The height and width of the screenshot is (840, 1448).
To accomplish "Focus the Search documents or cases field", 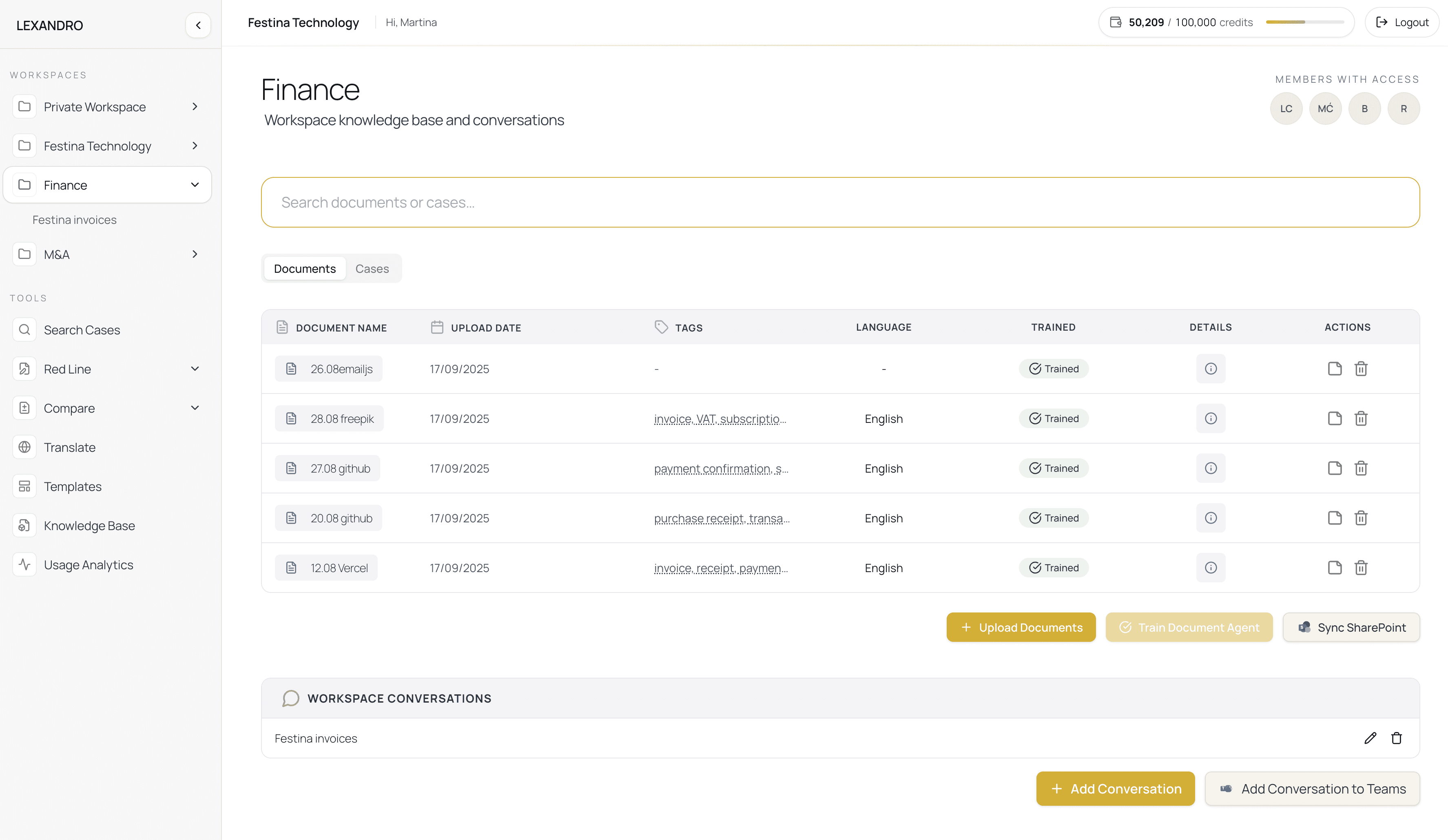I will point(839,202).
